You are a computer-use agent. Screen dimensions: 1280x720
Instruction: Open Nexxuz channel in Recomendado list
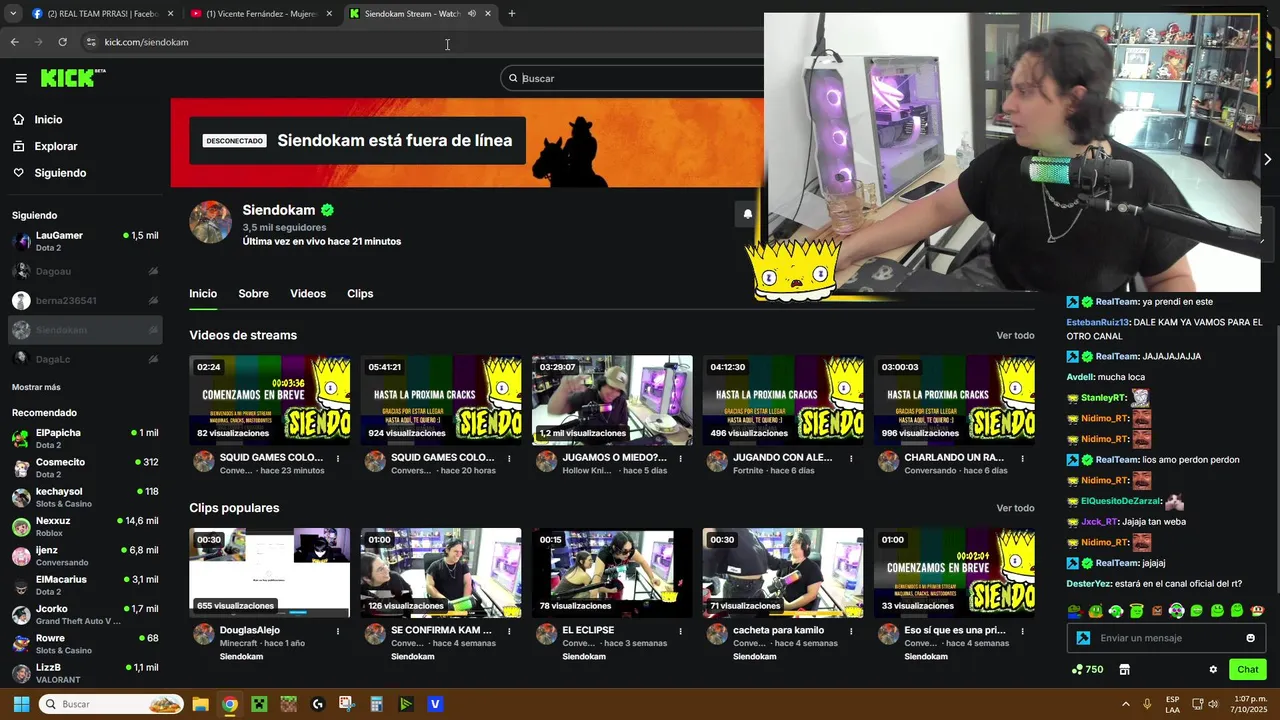click(x=85, y=526)
